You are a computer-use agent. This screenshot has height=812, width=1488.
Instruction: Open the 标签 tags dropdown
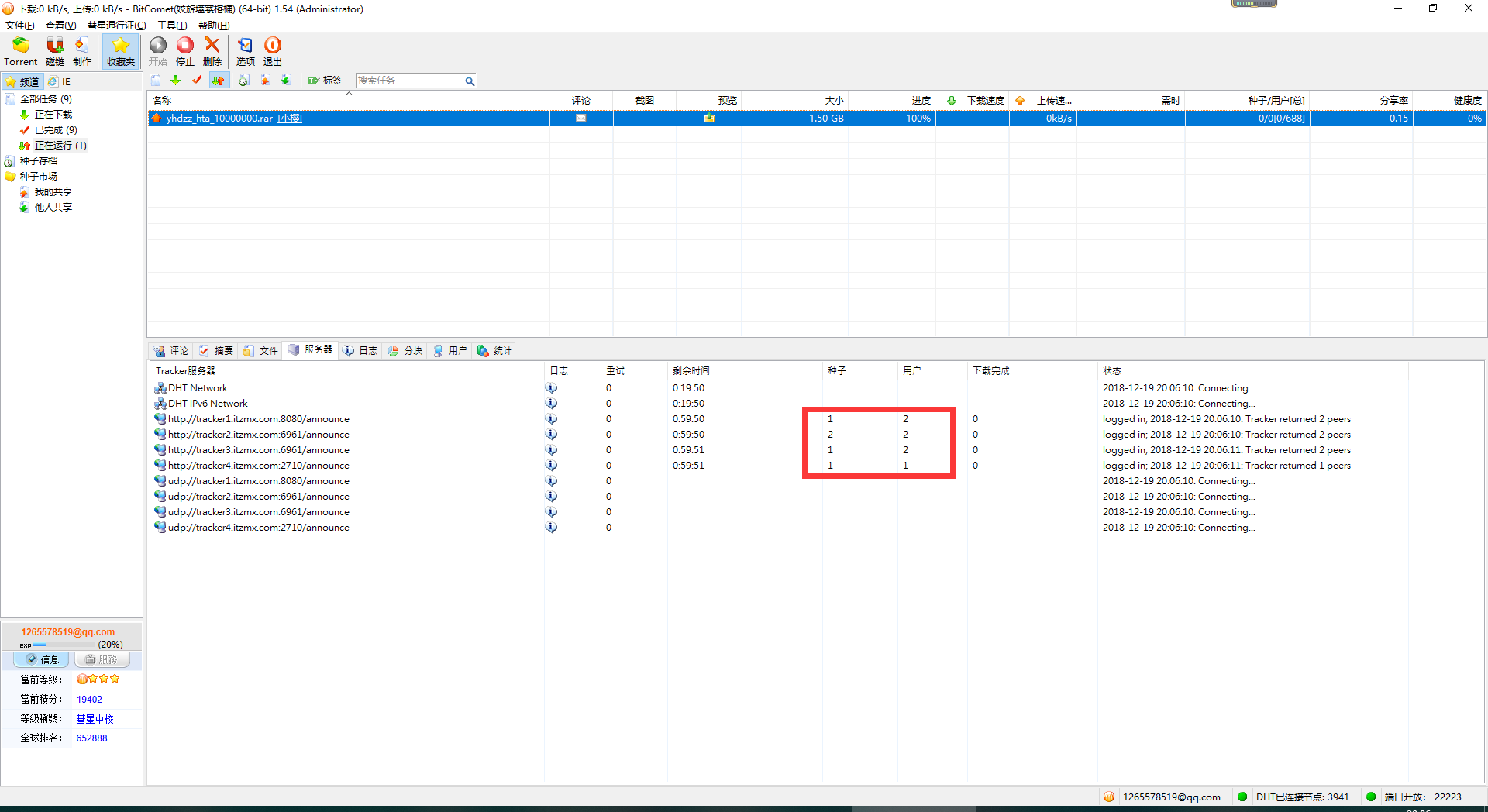point(325,81)
